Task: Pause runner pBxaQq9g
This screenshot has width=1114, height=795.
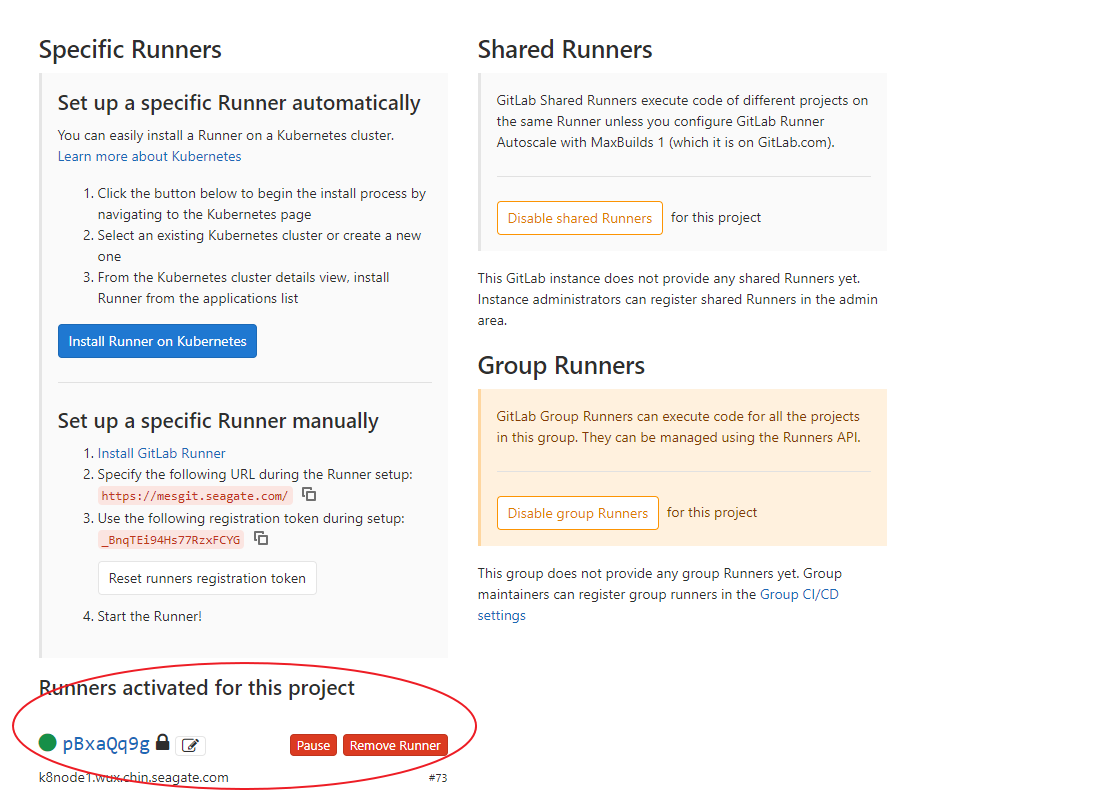Action: pos(313,744)
